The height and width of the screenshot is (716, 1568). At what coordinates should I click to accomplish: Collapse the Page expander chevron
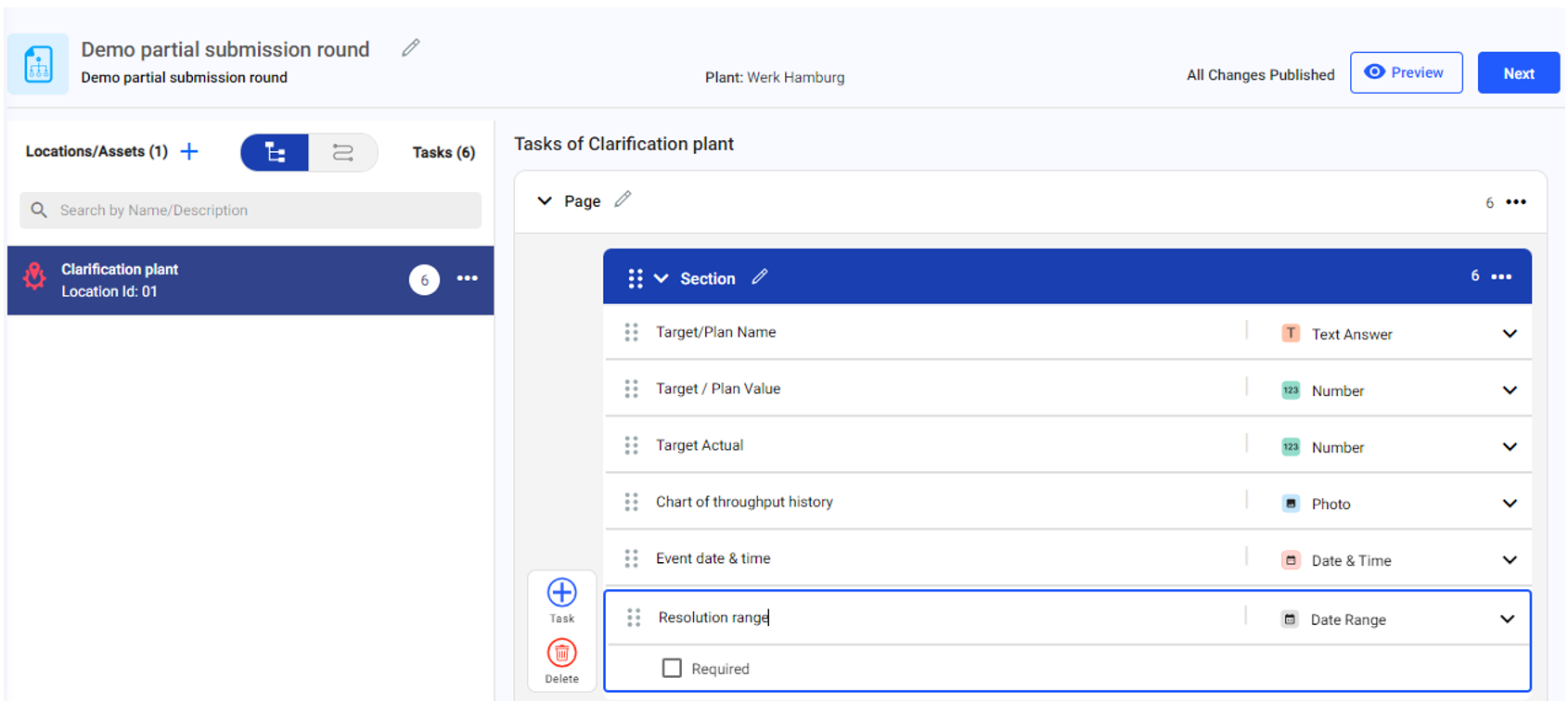click(545, 201)
